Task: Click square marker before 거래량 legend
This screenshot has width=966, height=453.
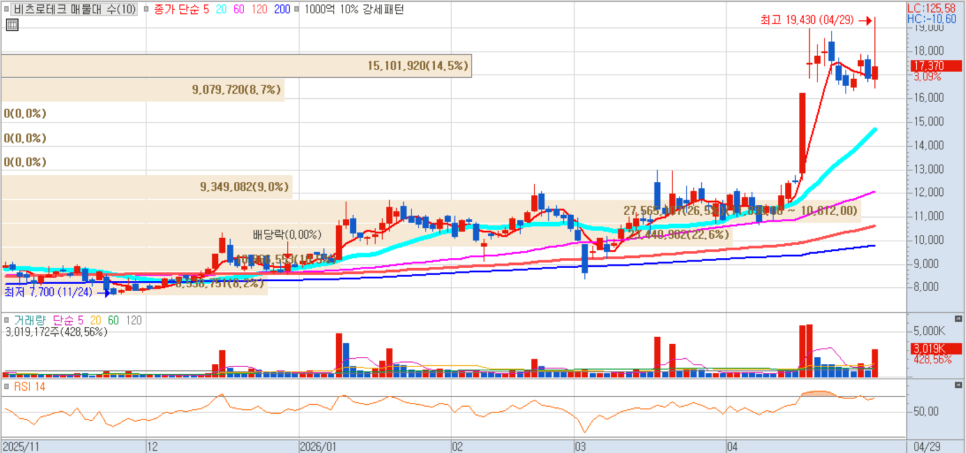Action: click(7, 320)
